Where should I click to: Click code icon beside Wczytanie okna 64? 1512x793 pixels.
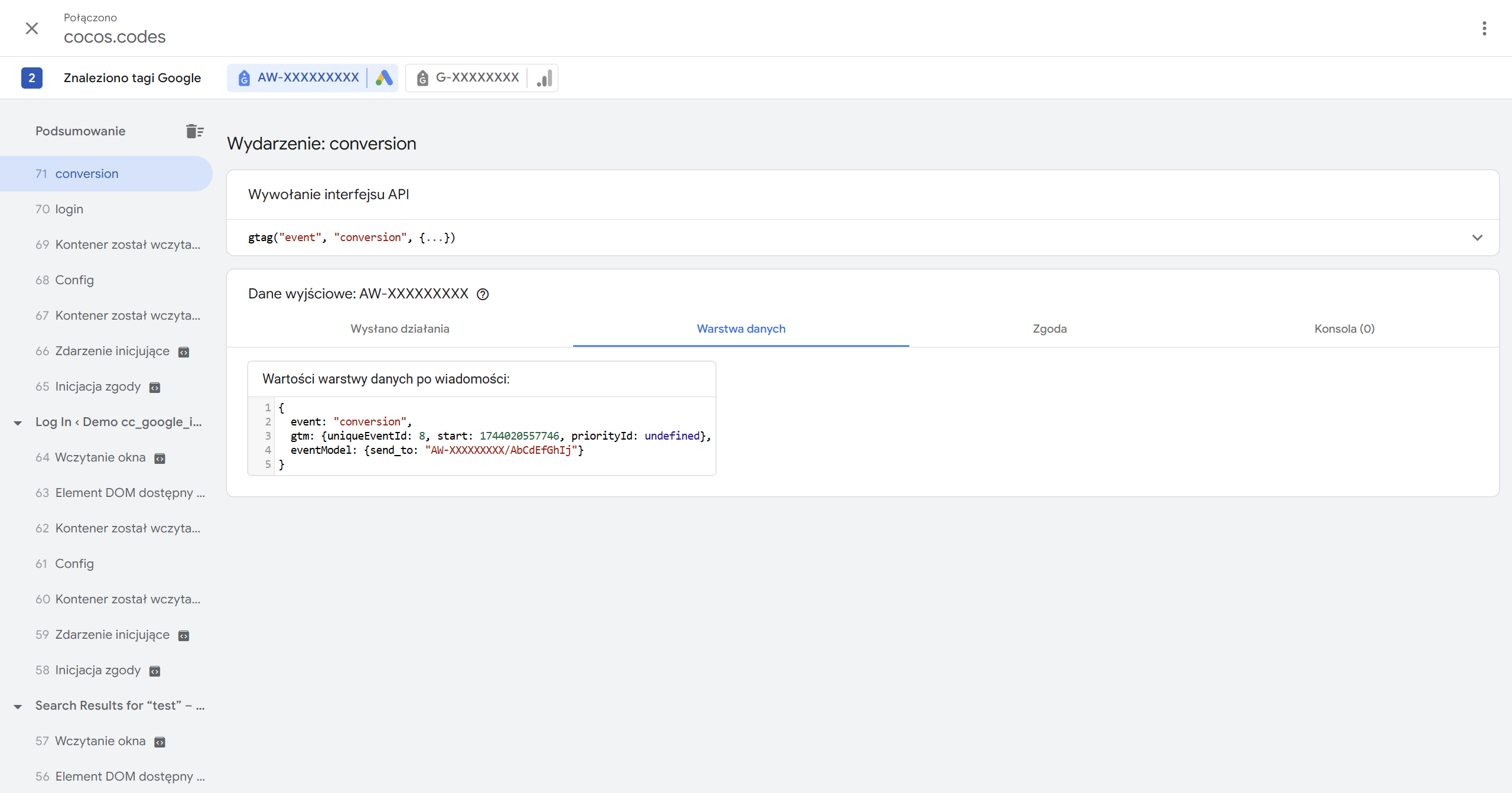[160, 459]
